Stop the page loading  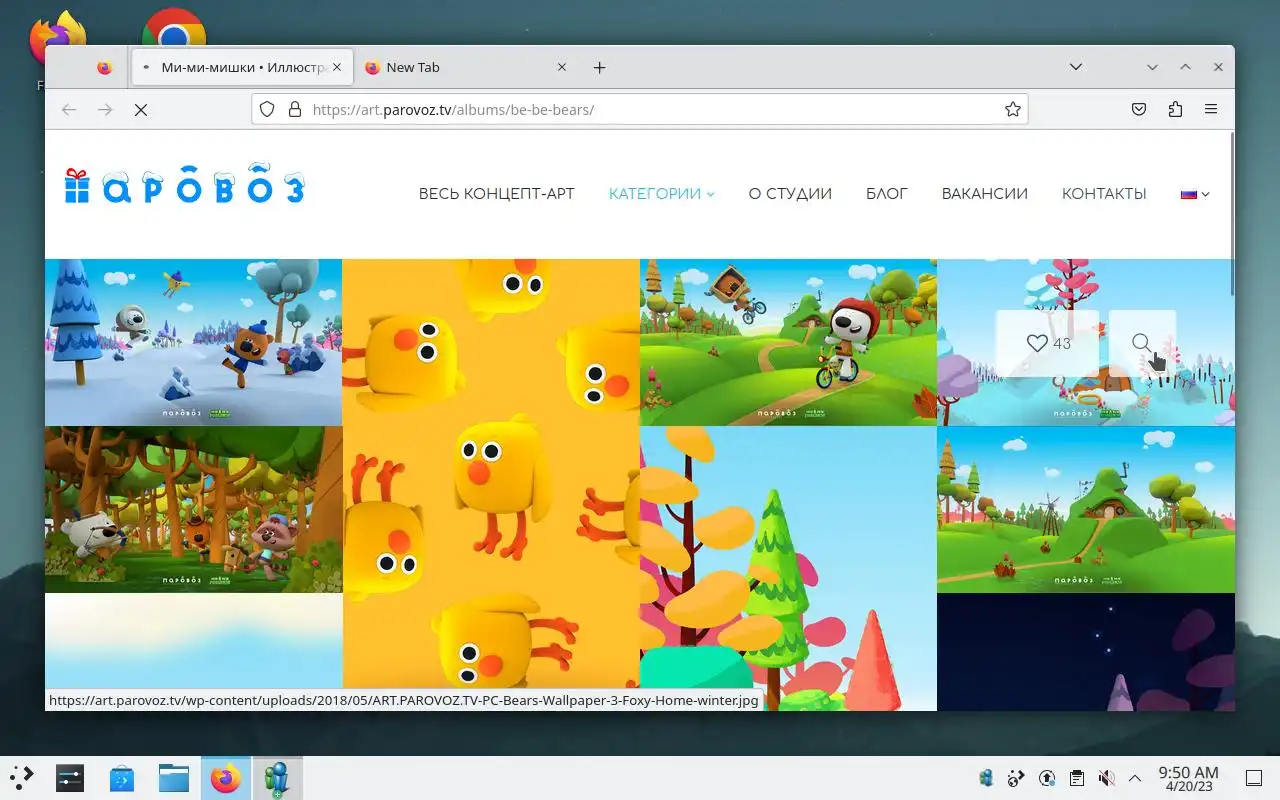click(141, 110)
